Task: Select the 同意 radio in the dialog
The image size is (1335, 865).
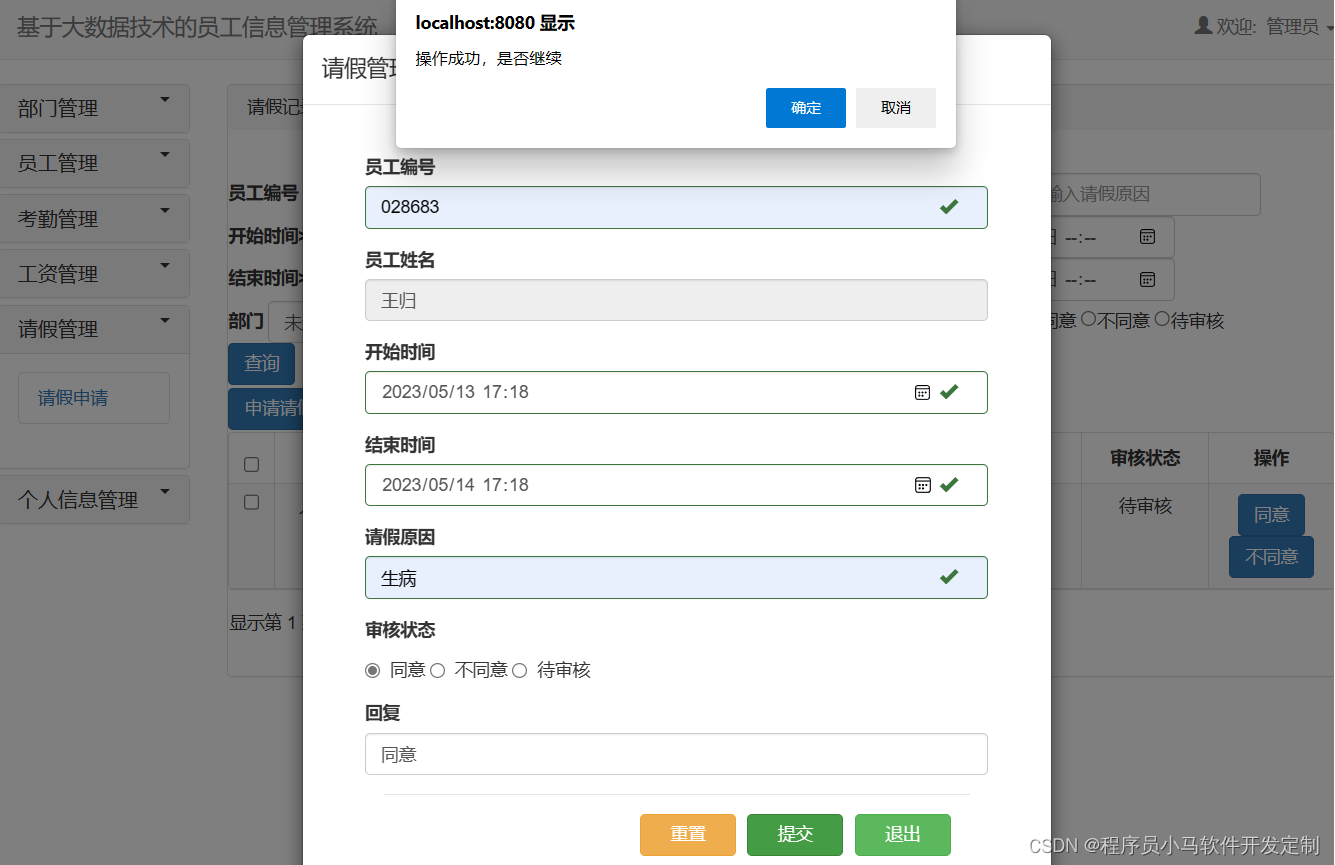Action: [372, 670]
